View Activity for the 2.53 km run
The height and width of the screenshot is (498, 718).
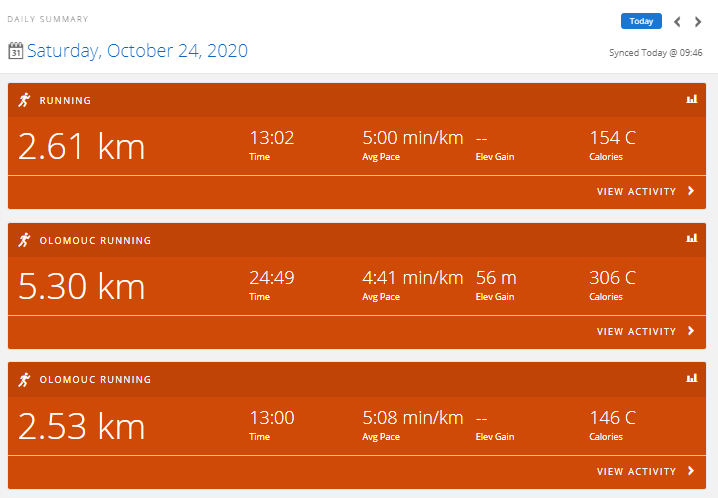coord(636,472)
